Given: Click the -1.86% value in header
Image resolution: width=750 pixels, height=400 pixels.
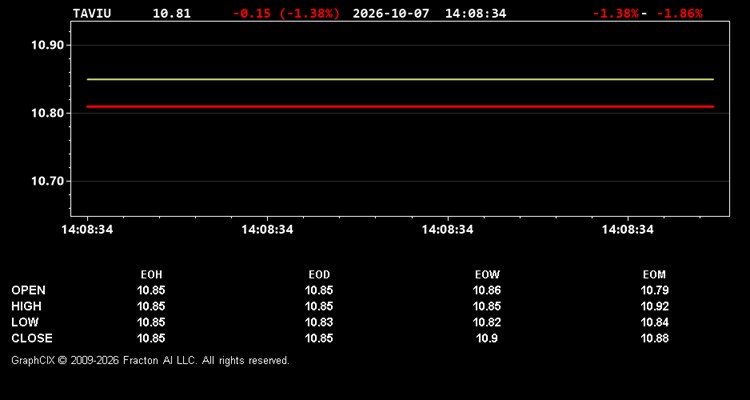Looking at the screenshot, I should (x=679, y=13).
